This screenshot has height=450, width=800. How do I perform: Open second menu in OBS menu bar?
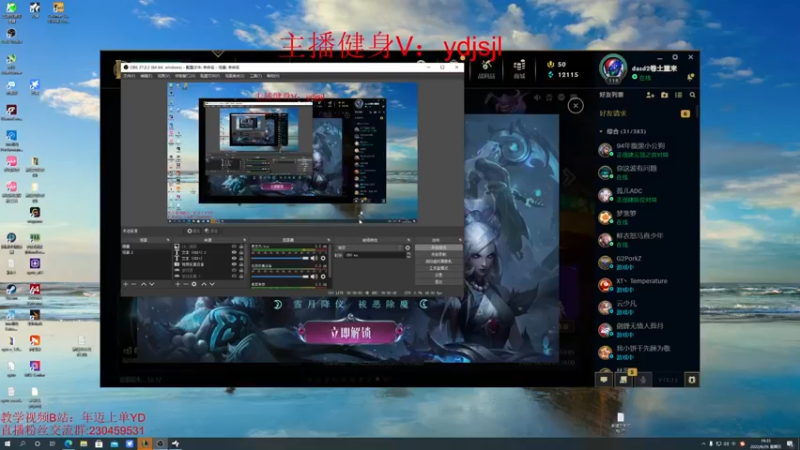(x=146, y=76)
